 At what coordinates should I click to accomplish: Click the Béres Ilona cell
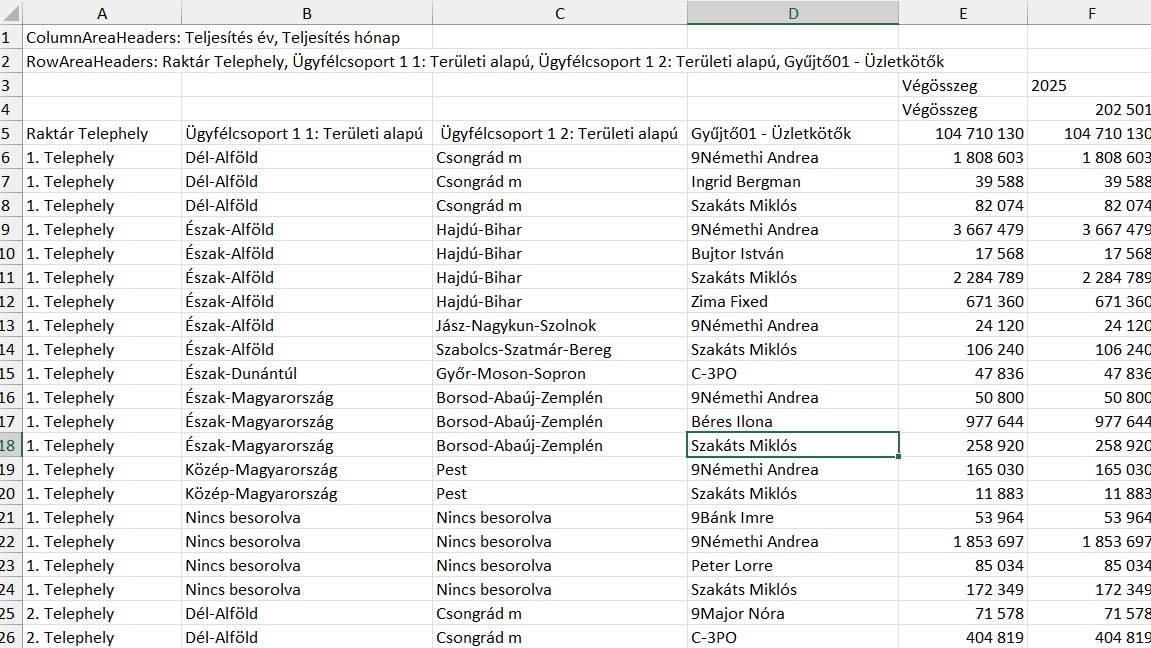(x=731, y=422)
